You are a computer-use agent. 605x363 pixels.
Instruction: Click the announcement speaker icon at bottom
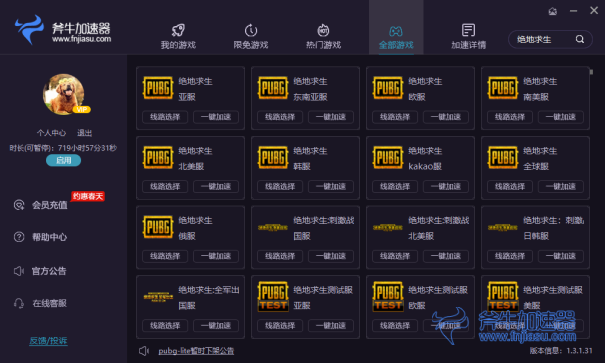pos(144,351)
